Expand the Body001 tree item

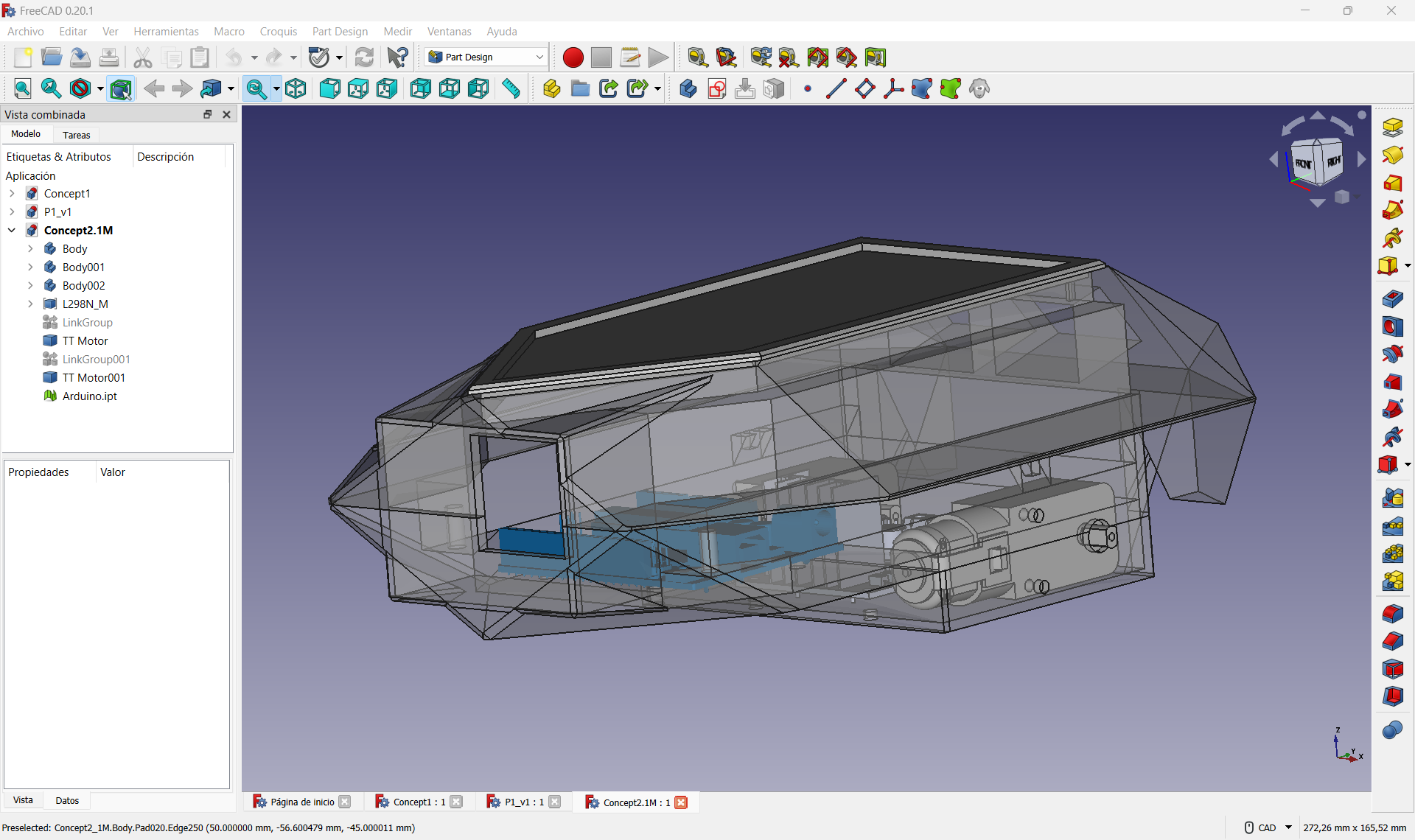[x=30, y=267]
